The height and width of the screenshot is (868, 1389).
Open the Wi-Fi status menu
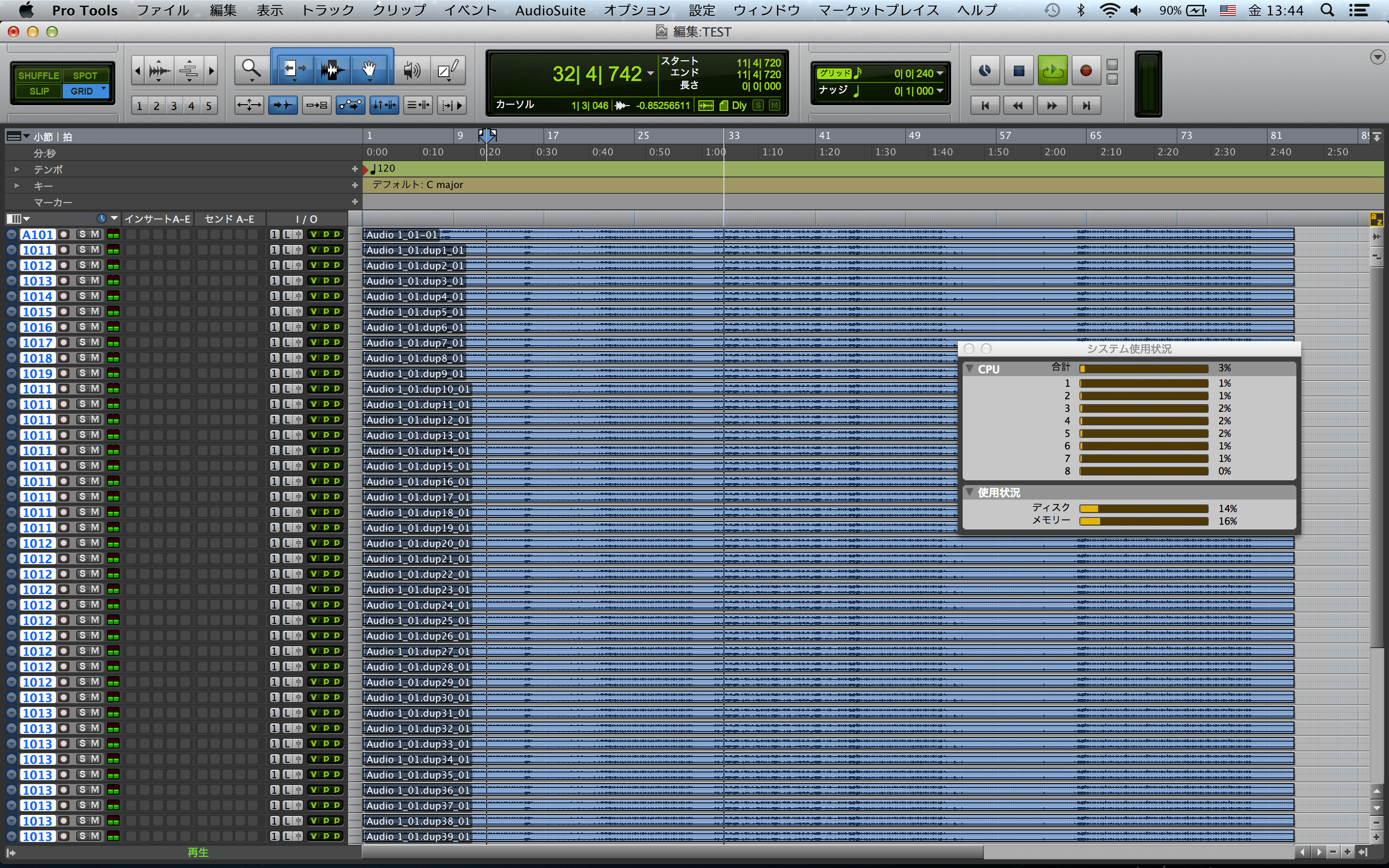point(1109,10)
